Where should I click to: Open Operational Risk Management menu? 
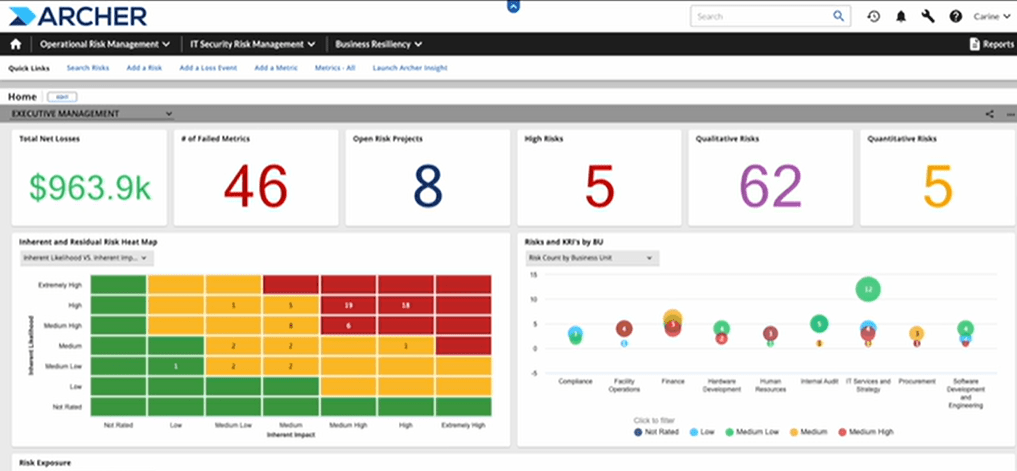pos(105,44)
